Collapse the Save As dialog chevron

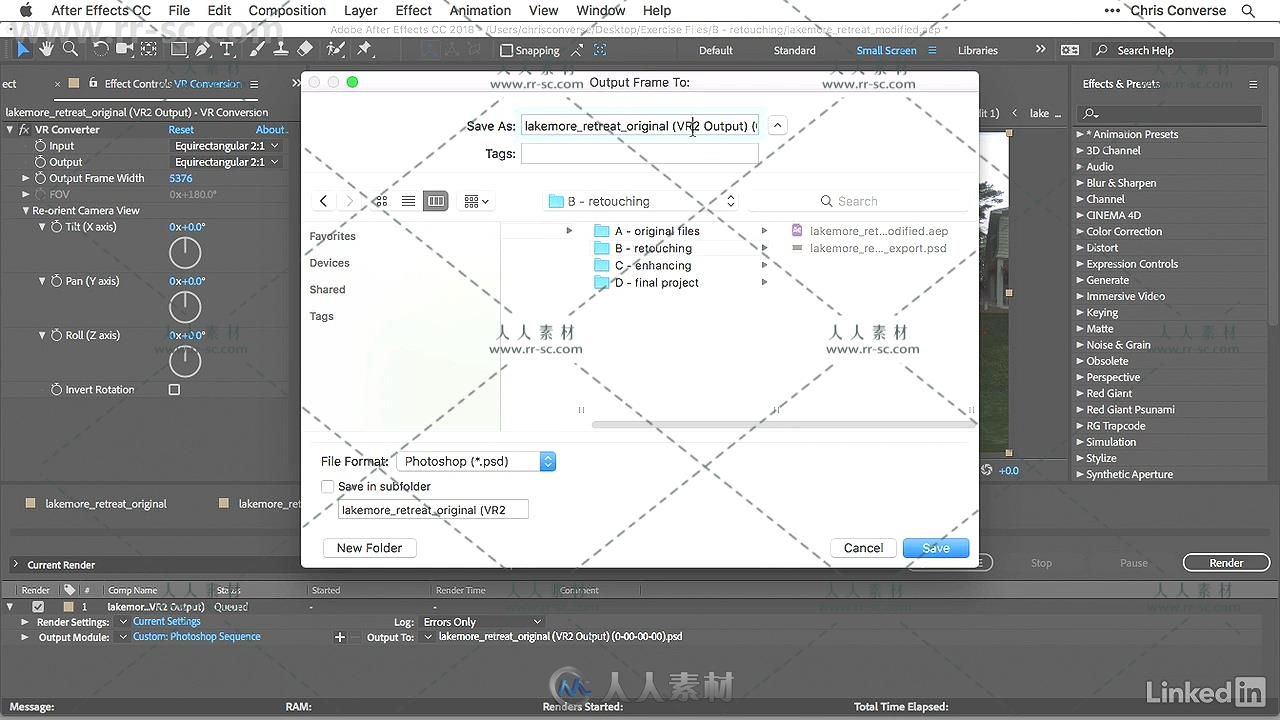777,126
